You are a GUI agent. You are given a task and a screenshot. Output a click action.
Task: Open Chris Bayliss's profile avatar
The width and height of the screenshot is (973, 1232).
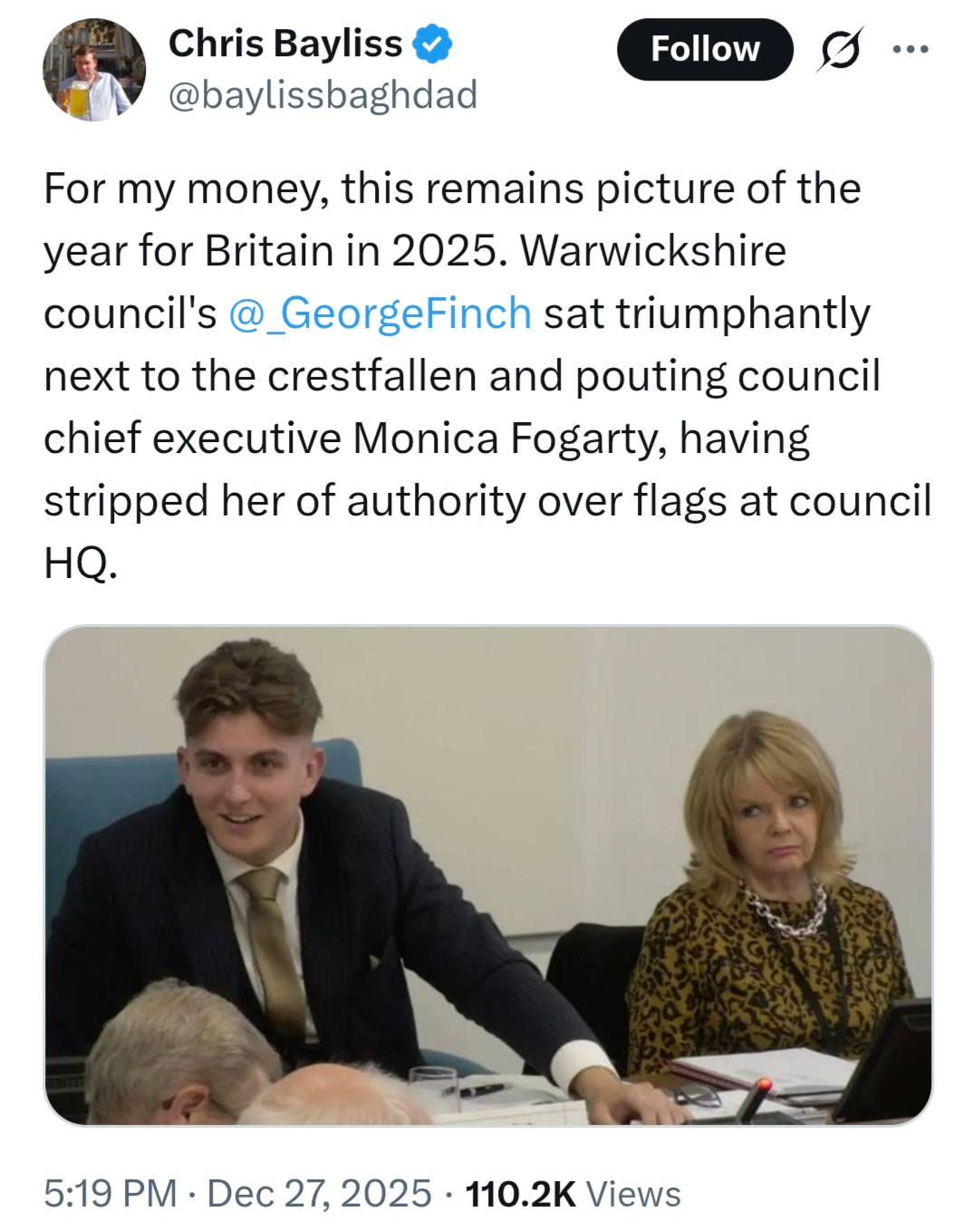click(x=94, y=70)
